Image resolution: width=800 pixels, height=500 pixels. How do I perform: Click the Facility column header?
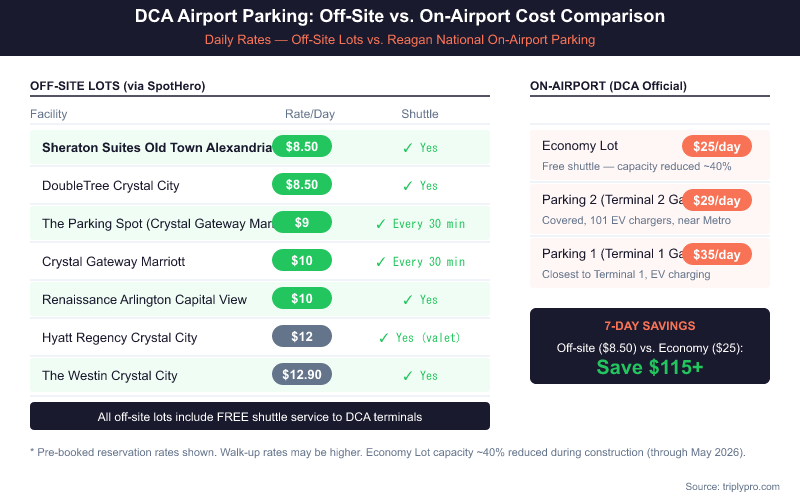pyautogui.click(x=49, y=114)
